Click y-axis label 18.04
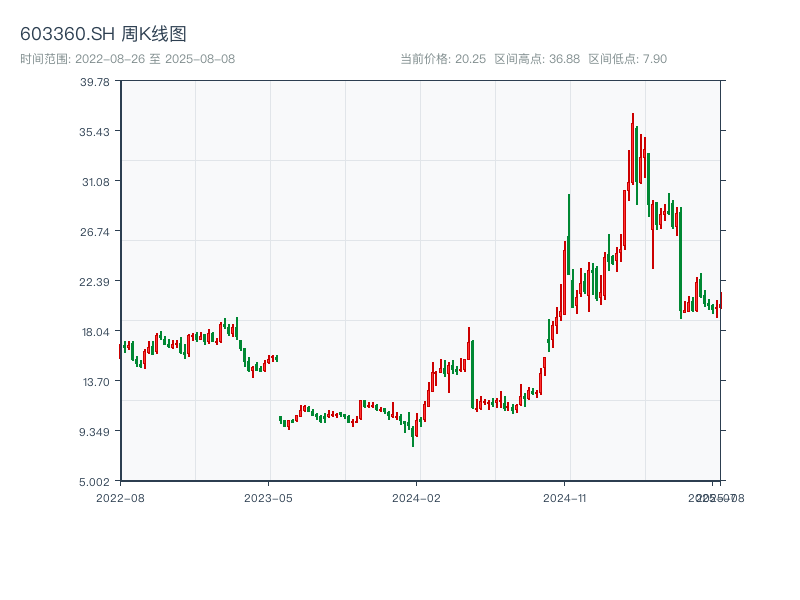 point(95,332)
